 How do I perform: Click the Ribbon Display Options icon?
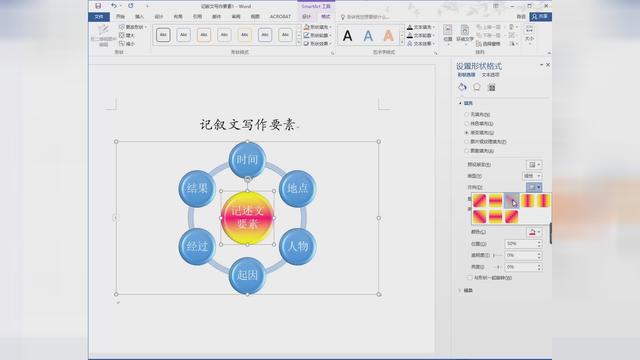pyautogui.click(x=496, y=6)
